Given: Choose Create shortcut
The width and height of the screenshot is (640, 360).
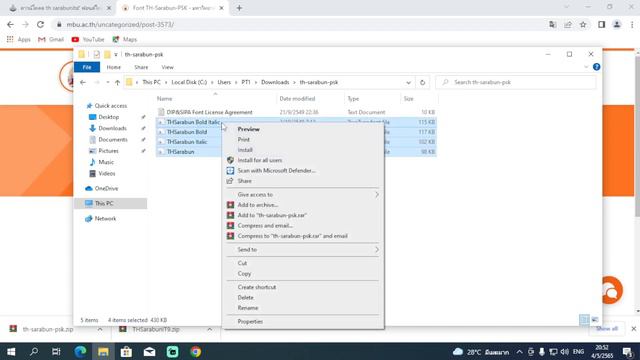Looking at the screenshot, I should tap(257, 287).
